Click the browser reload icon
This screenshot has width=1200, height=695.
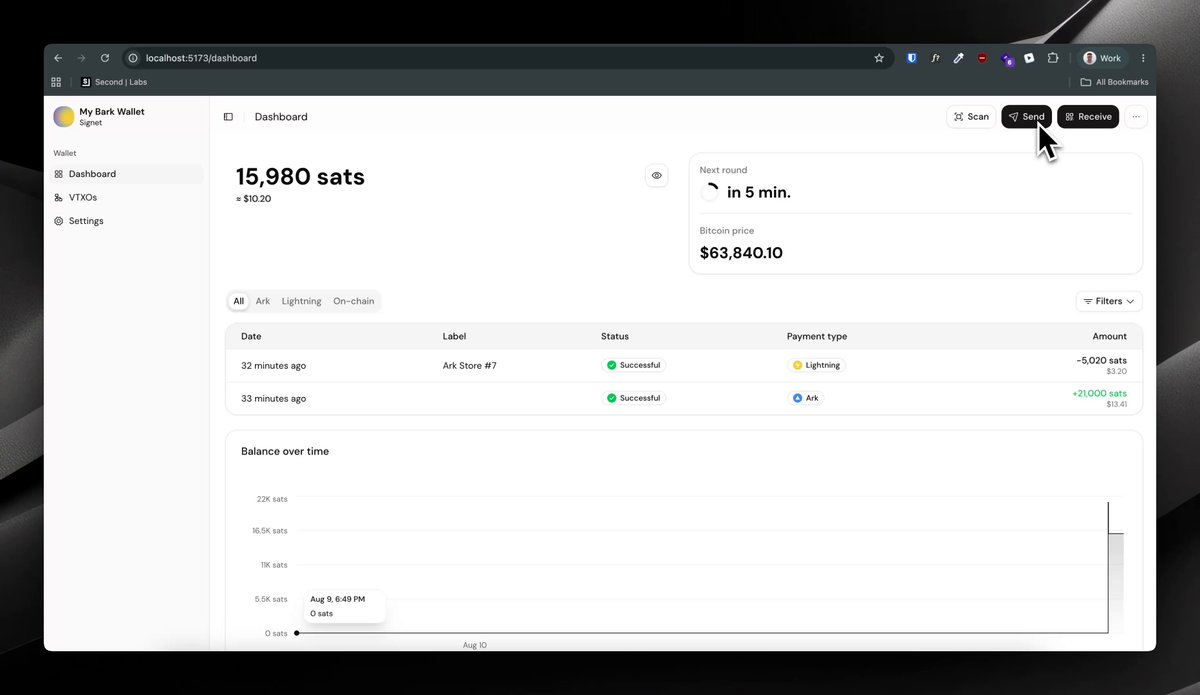105,58
